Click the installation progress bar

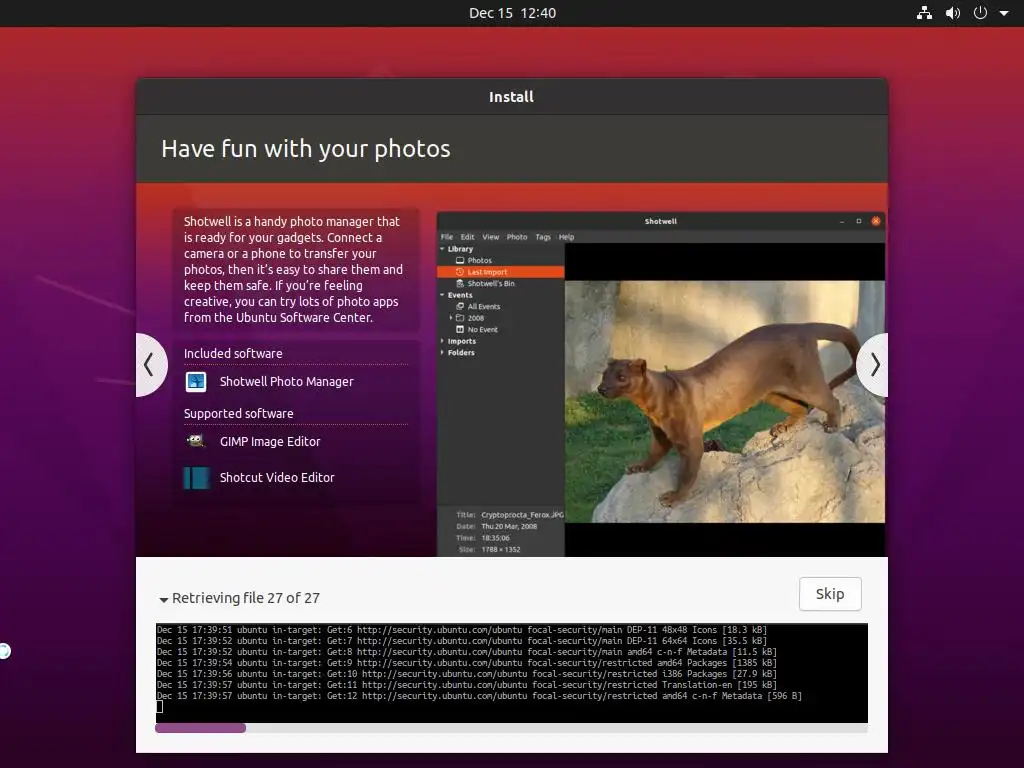click(x=511, y=728)
